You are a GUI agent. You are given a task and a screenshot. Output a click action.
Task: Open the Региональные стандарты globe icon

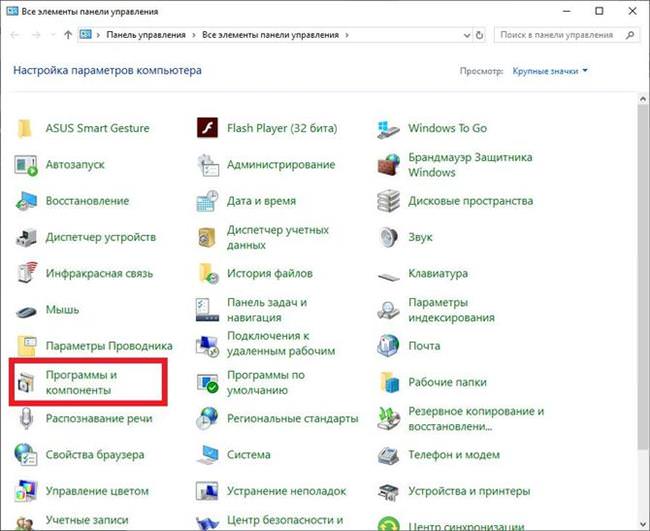pos(207,418)
